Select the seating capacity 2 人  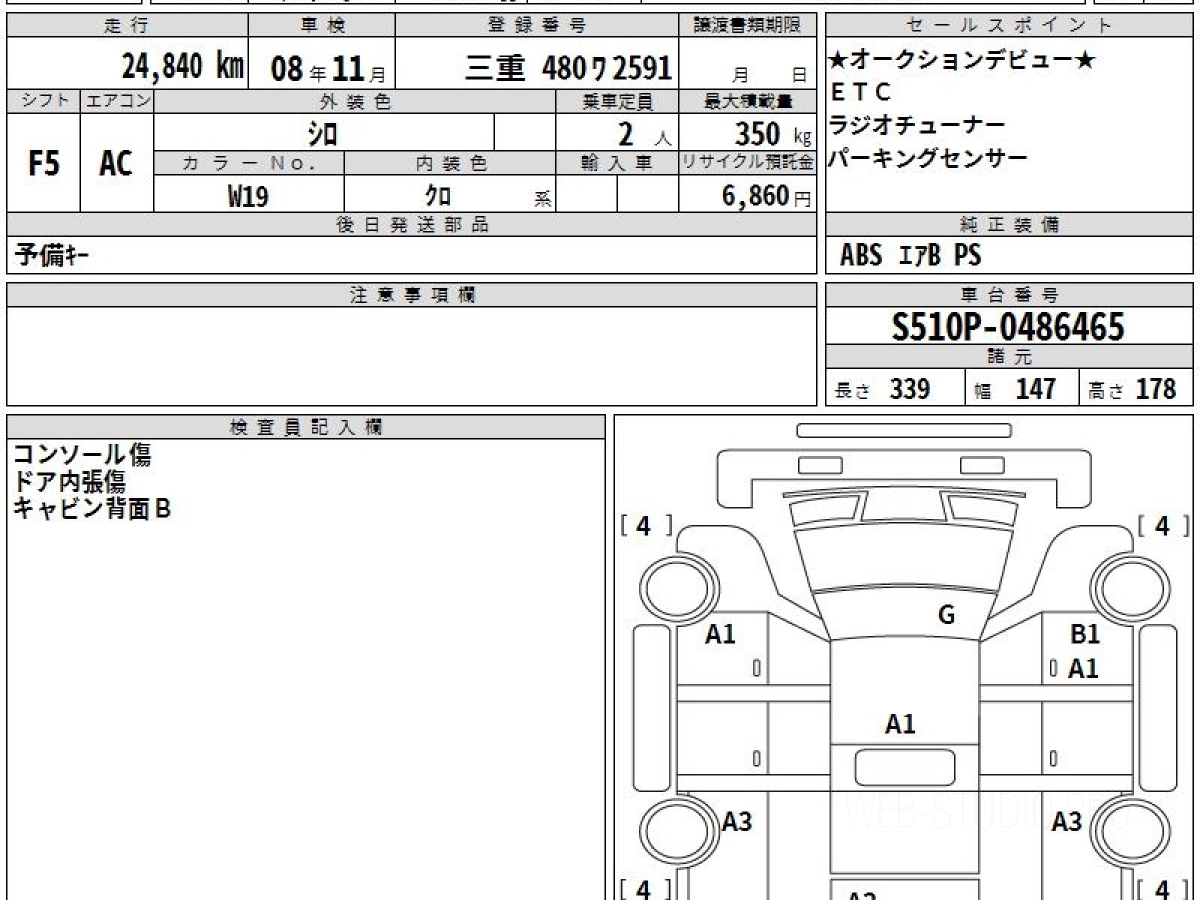click(644, 133)
